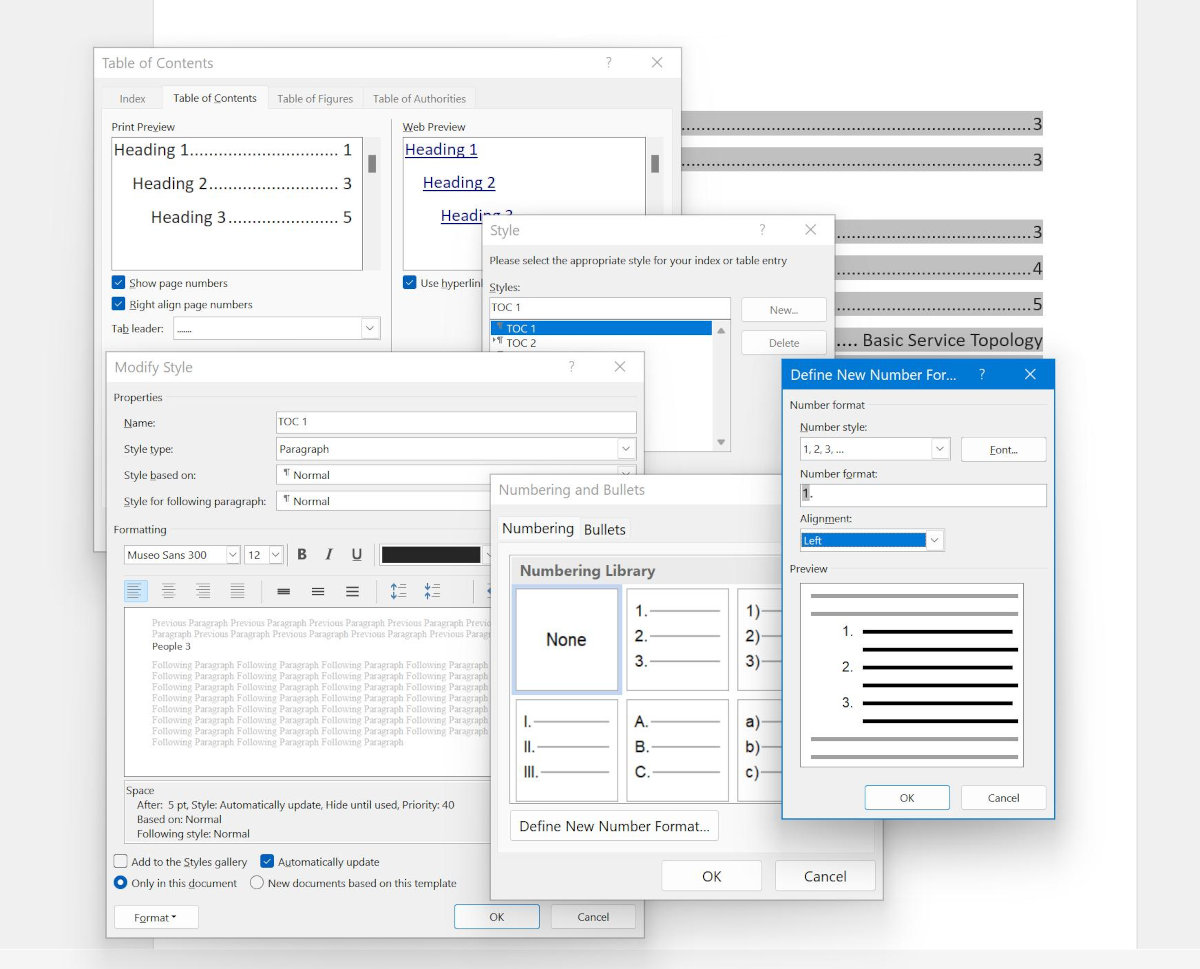Enable Add to the Styles gallery
Viewport: 1200px width, 969px height.
click(121, 861)
